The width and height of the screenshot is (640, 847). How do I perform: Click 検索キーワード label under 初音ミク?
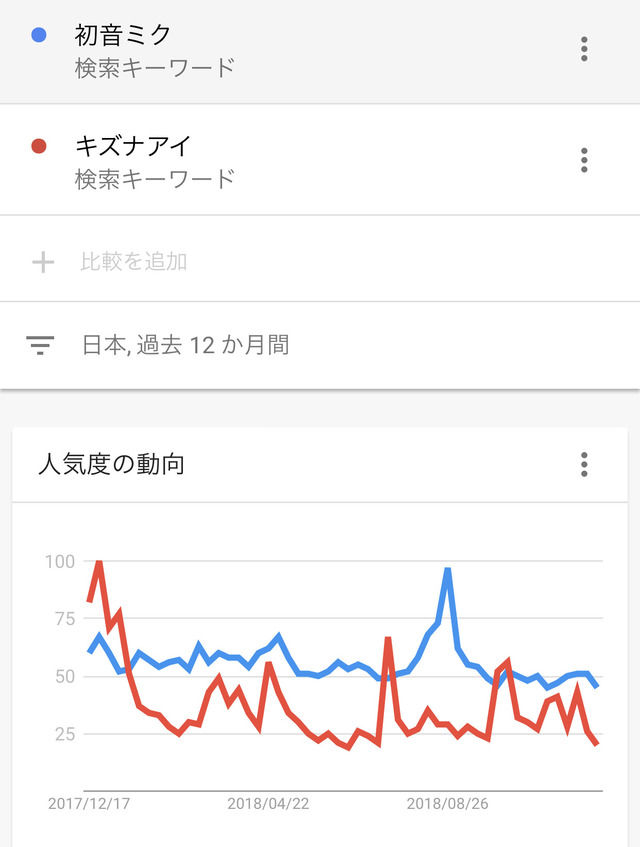coord(155,69)
